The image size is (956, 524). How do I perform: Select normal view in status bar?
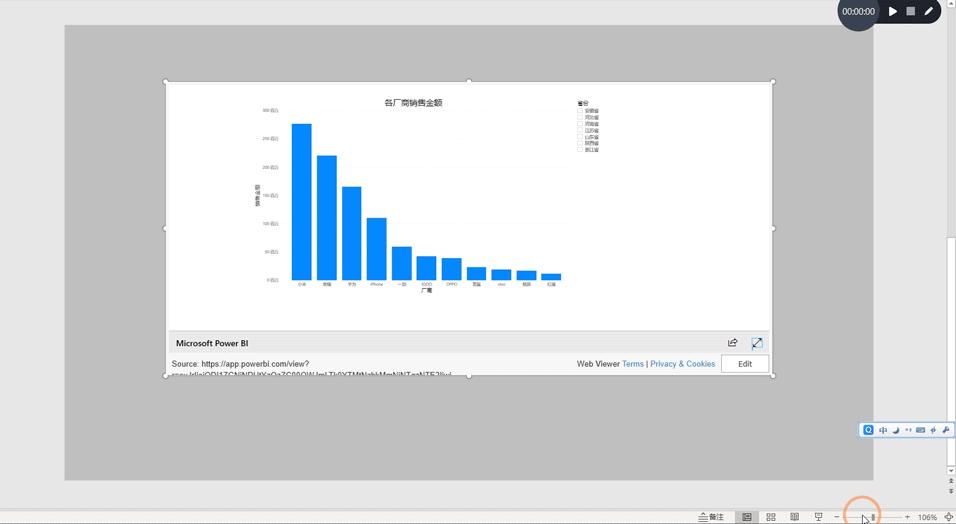(x=747, y=517)
